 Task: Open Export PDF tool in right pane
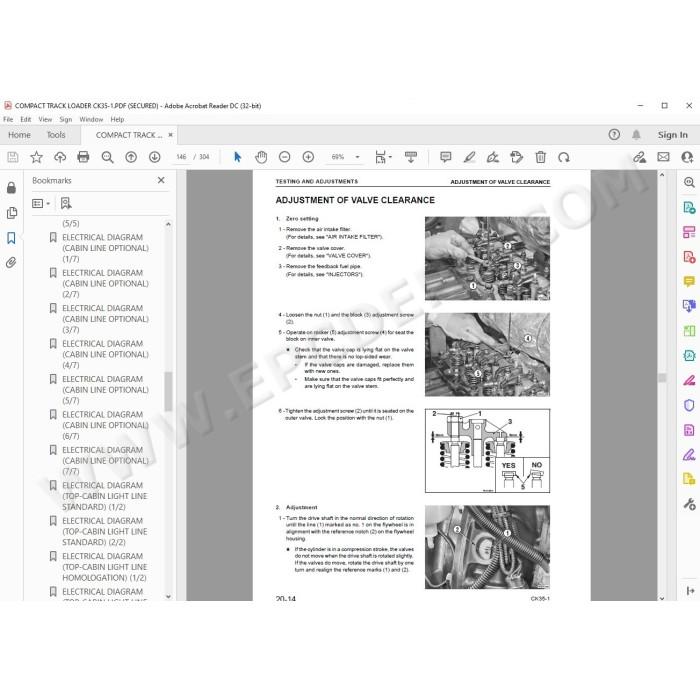coord(689,207)
